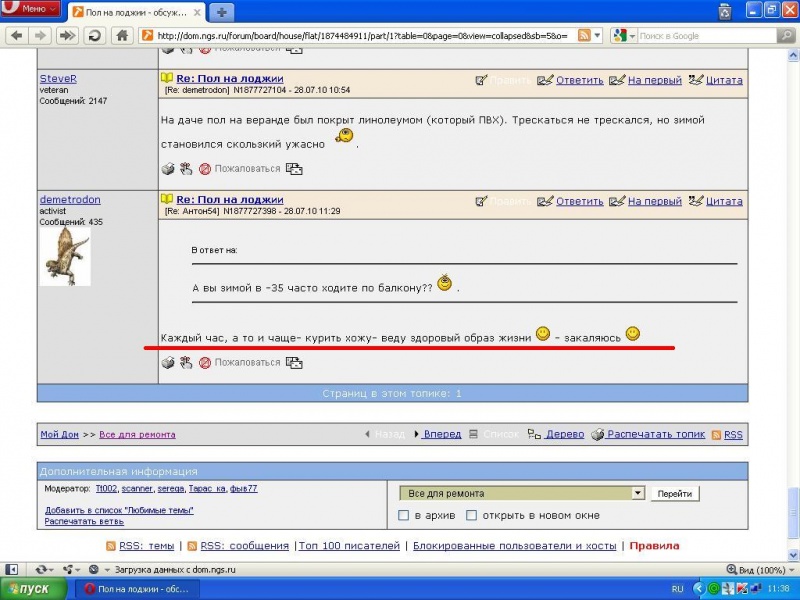
Task: Click the browser Reload button
Action: coord(95,35)
